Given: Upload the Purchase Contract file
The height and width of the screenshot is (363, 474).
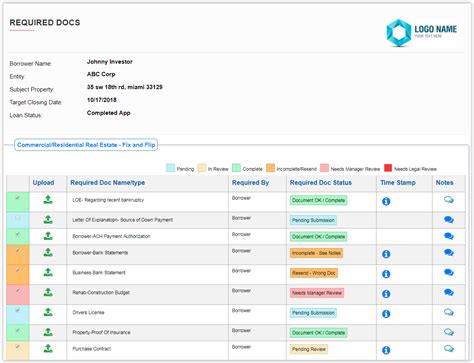Looking at the screenshot, I should point(48,349).
